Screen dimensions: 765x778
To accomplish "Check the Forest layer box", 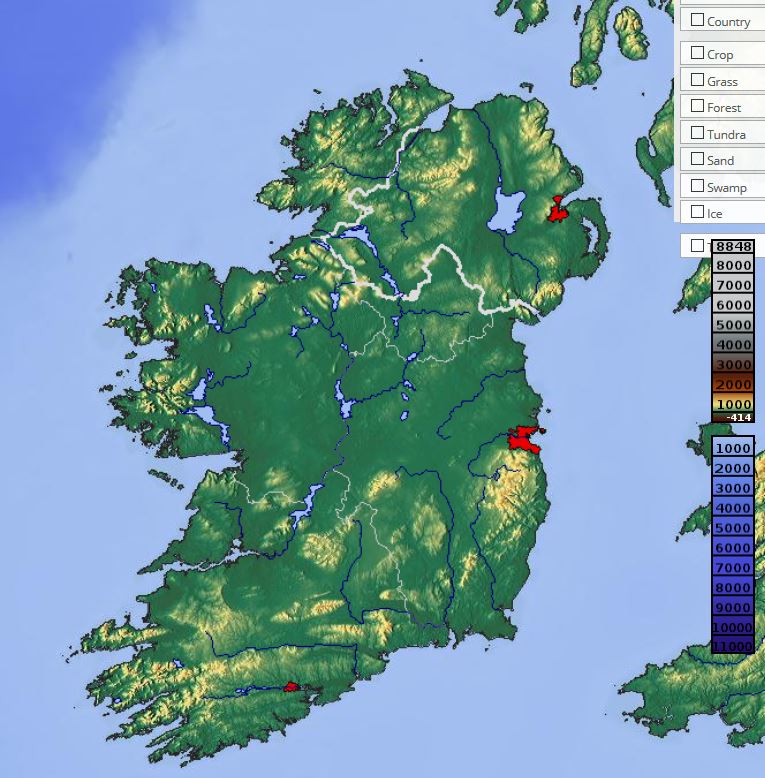I will point(697,106).
